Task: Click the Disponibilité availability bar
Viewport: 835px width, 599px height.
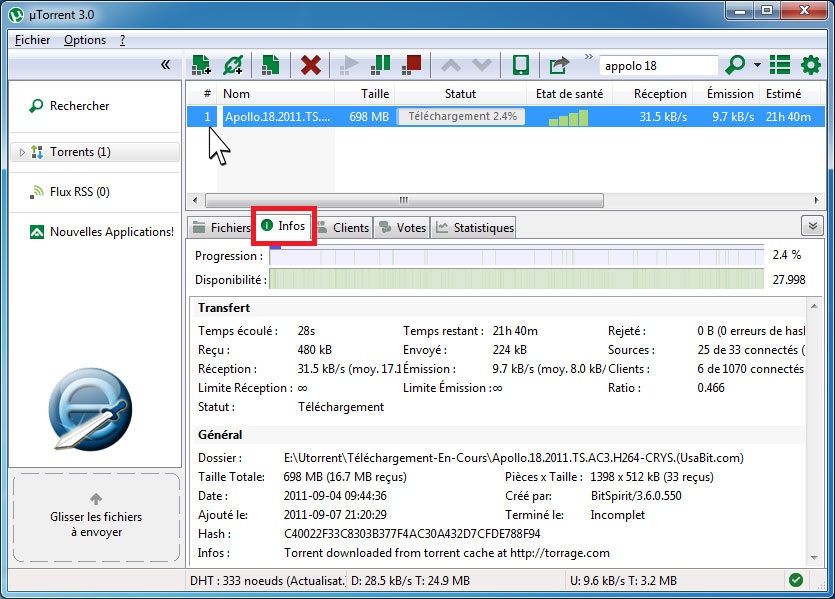Action: (x=517, y=279)
